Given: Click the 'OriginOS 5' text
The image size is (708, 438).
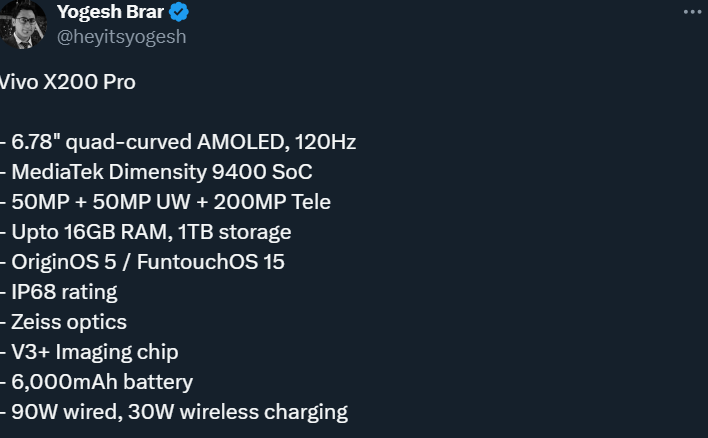Looking at the screenshot, I should 64,262.
